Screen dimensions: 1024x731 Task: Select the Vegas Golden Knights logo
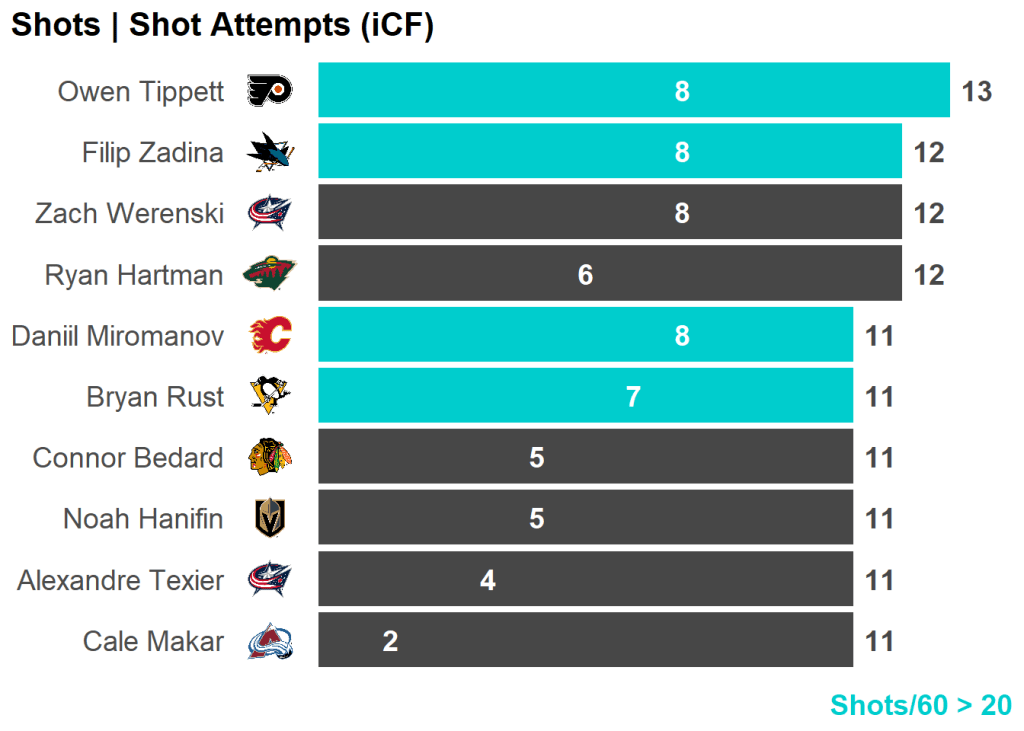tap(269, 519)
